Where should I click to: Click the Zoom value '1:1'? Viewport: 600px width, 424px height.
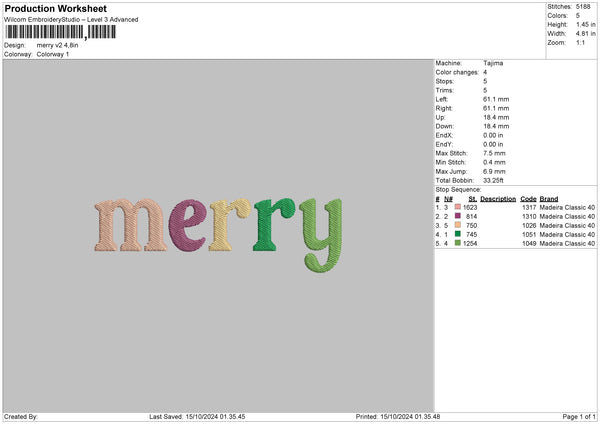click(580, 43)
